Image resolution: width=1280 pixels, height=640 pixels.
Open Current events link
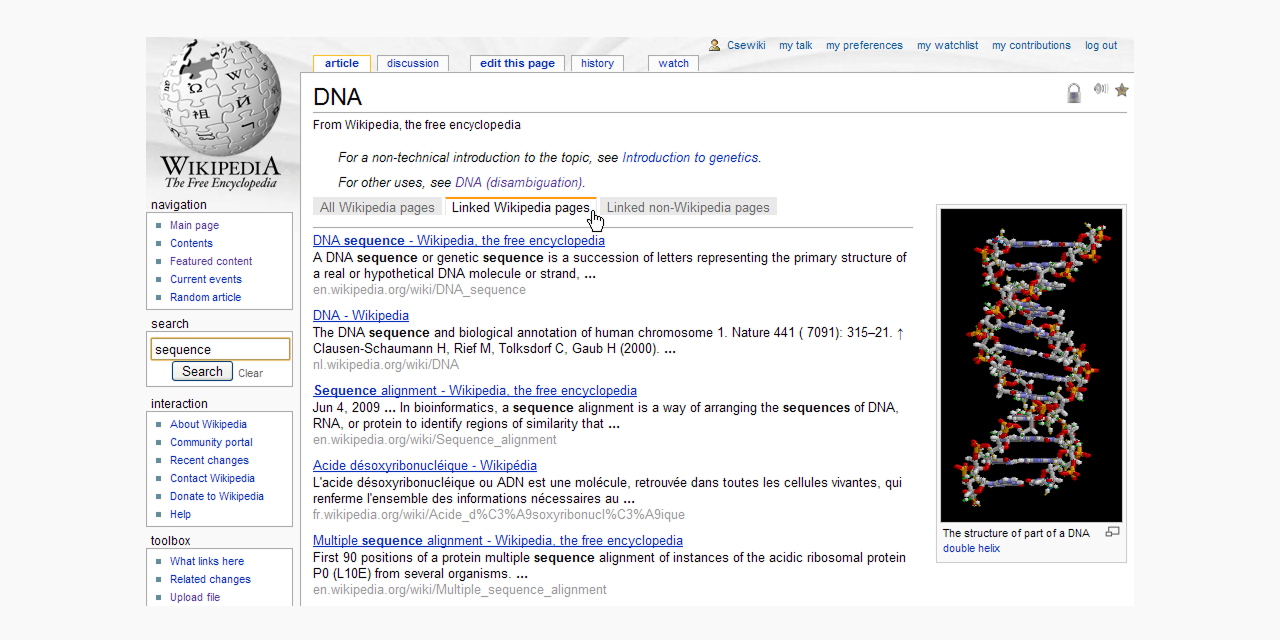(206, 279)
